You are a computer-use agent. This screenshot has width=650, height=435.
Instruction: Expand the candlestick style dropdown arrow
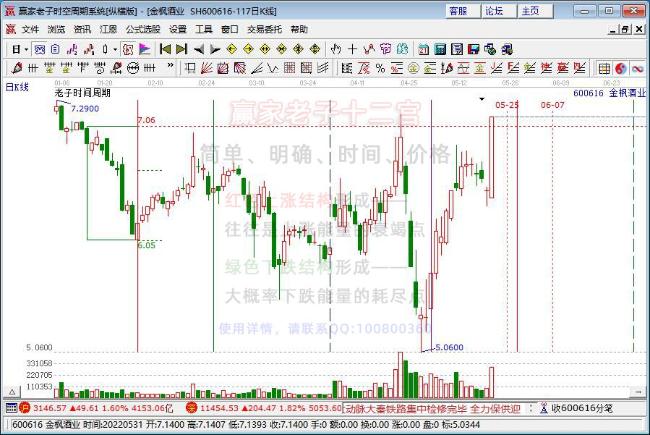pos(115,50)
